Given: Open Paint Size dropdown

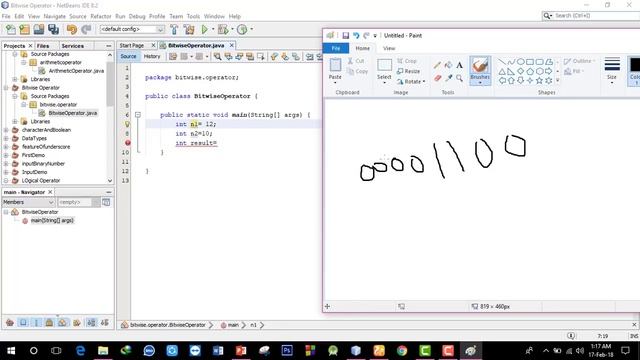Looking at the screenshot, I should [612, 83].
